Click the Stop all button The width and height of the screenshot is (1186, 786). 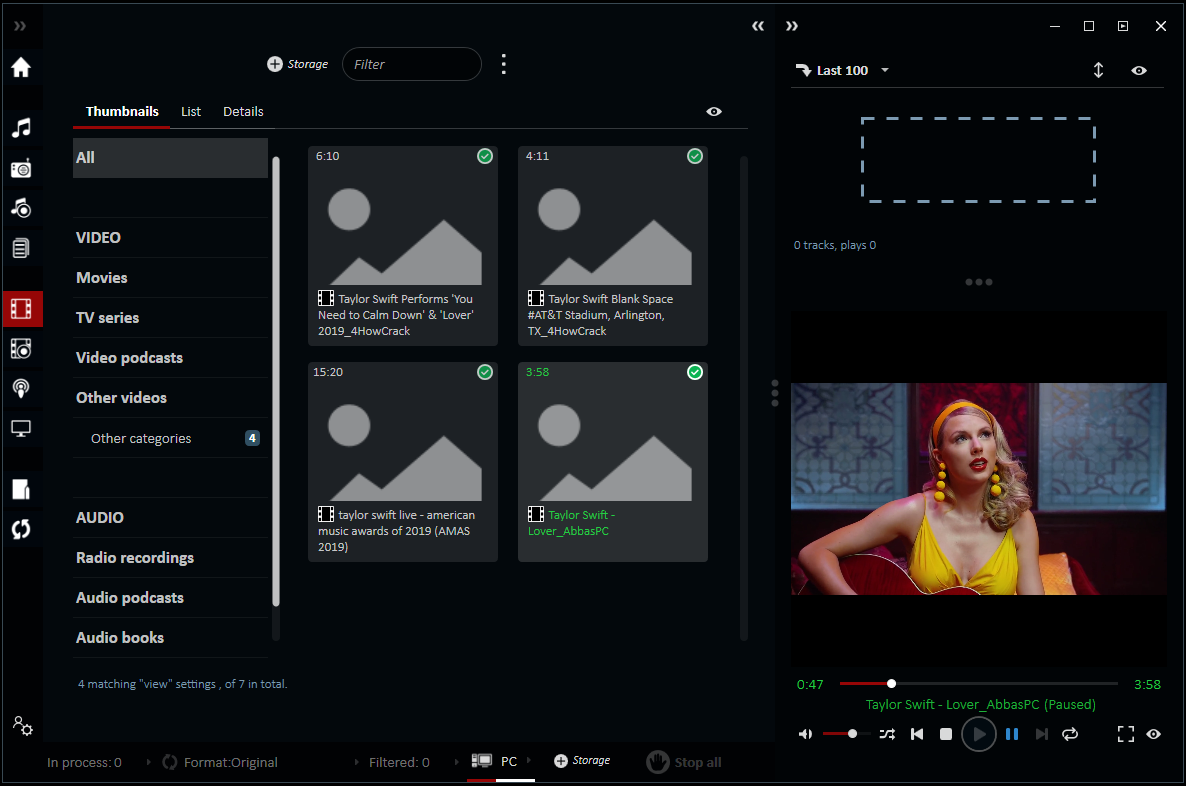click(x=684, y=762)
